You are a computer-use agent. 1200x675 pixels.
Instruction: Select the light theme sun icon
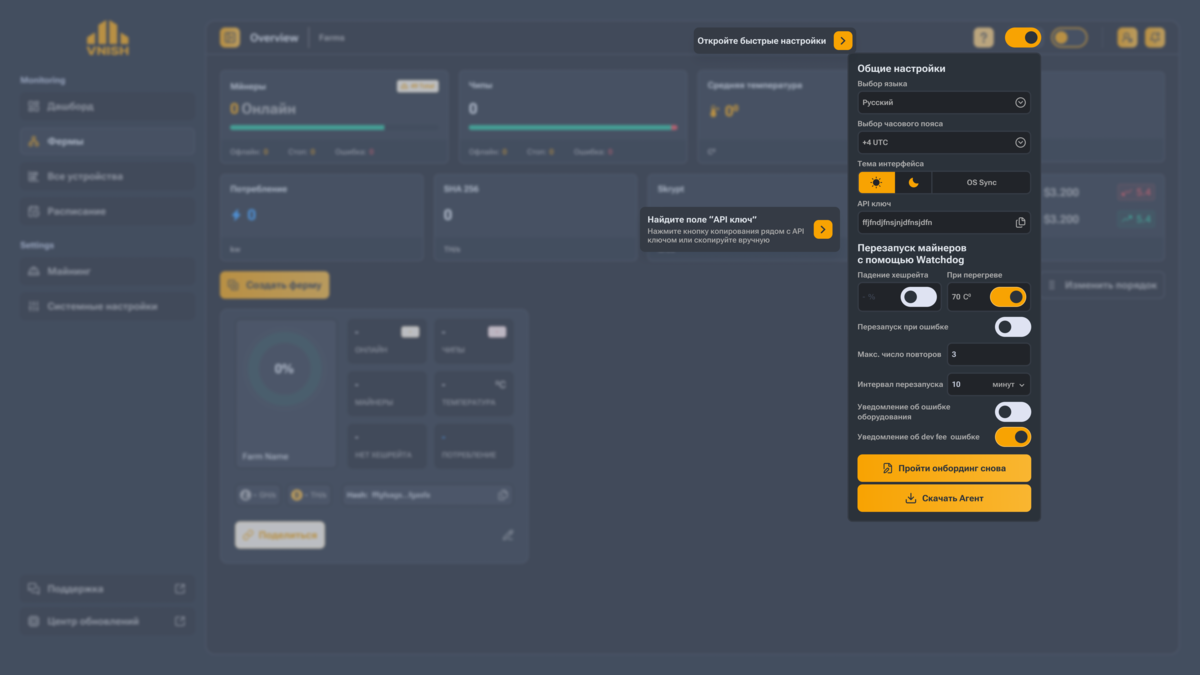877,183
